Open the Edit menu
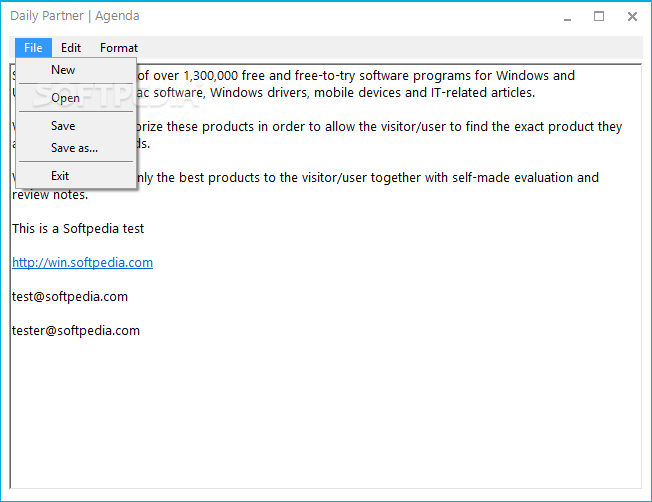652x502 pixels. point(71,48)
